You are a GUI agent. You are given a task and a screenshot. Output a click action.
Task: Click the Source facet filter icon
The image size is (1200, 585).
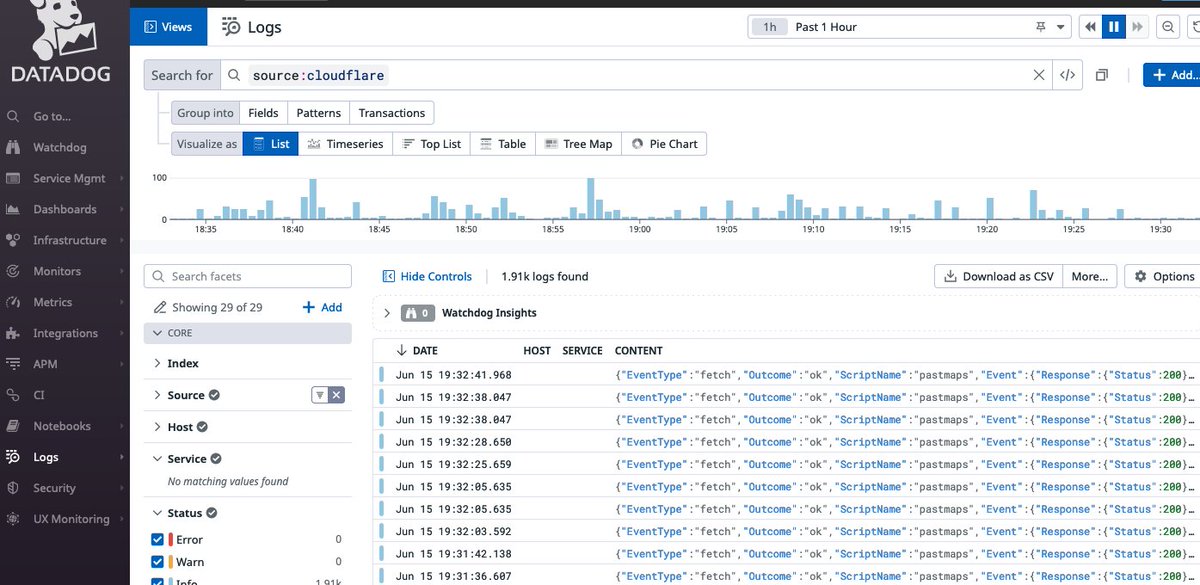[320, 395]
